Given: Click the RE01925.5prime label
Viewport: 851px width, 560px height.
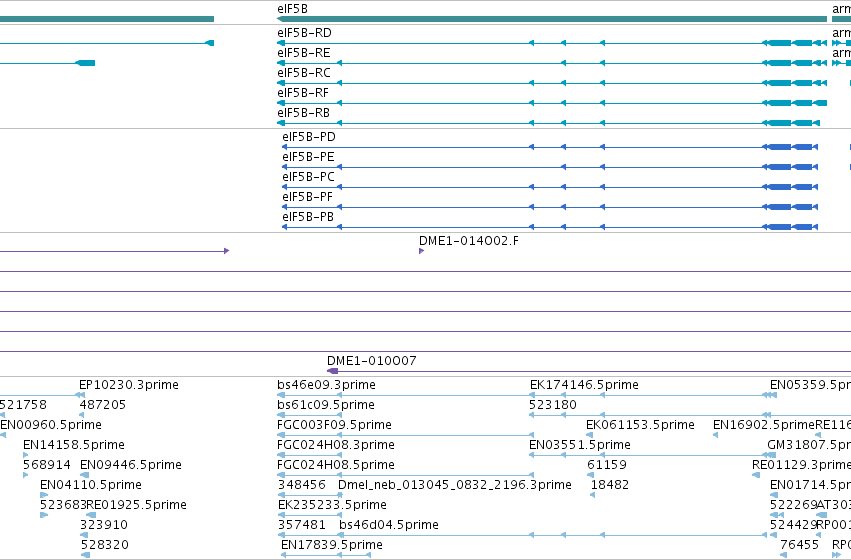Looking at the screenshot, I should coord(137,505).
